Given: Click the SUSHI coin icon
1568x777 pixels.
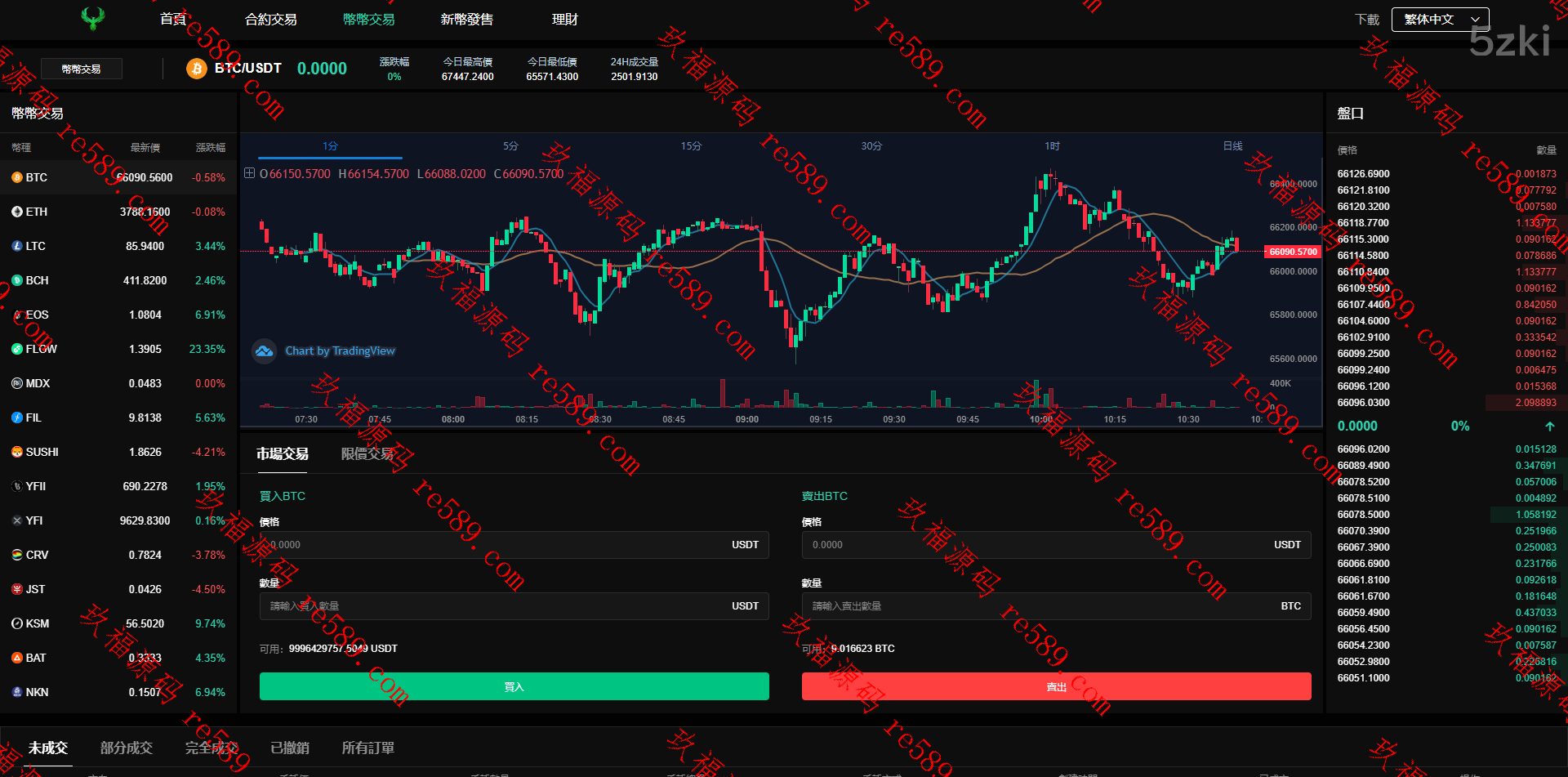Looking at the screenshot, I should [x=17, y=452].
